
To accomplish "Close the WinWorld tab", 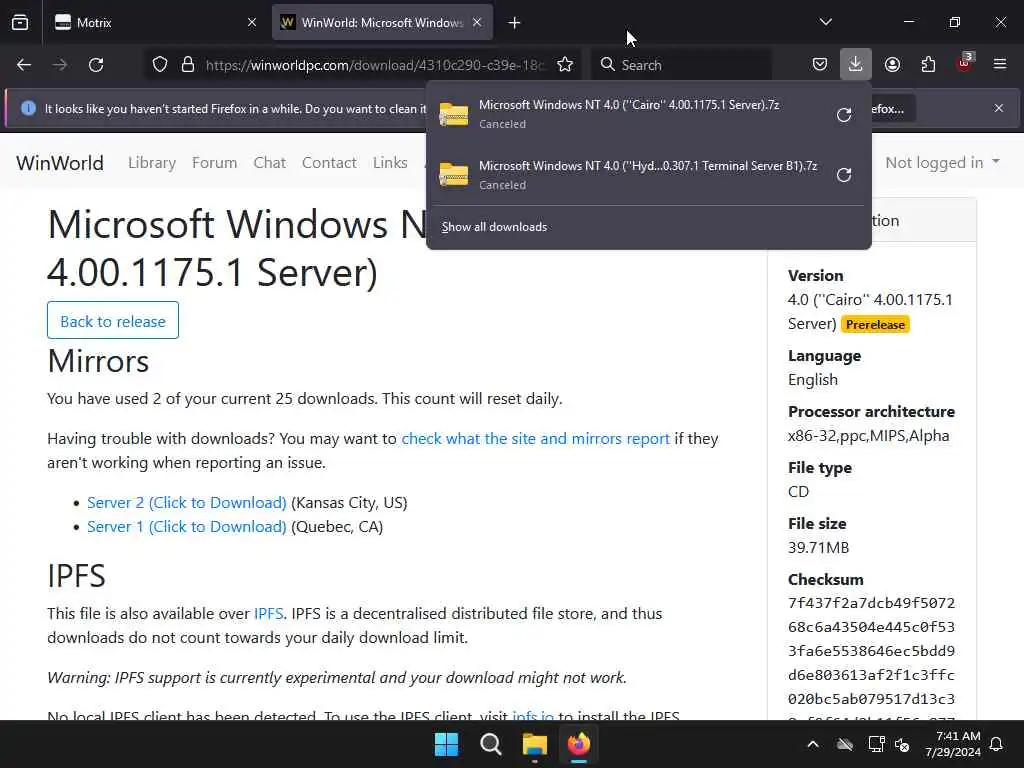I will click(477, 23).
